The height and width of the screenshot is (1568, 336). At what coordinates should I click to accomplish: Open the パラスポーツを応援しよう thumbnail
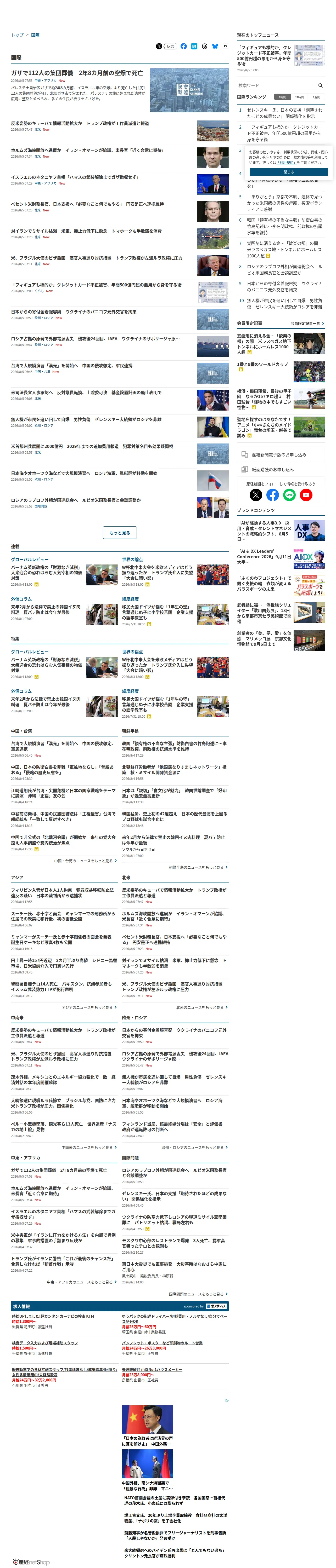(x=309, y=586)
